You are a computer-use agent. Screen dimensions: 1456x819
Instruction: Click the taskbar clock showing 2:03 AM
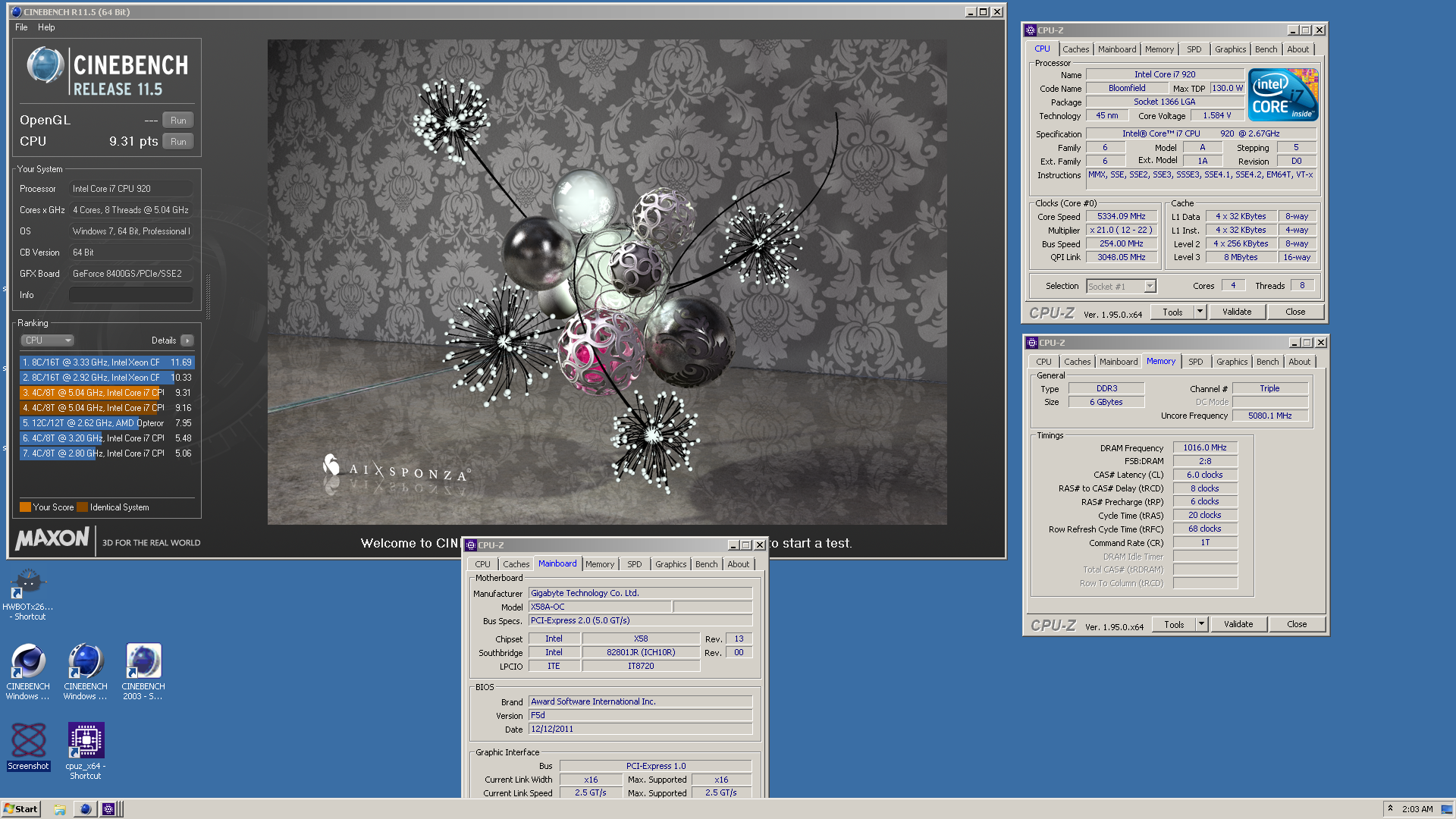pos(1417,809)
